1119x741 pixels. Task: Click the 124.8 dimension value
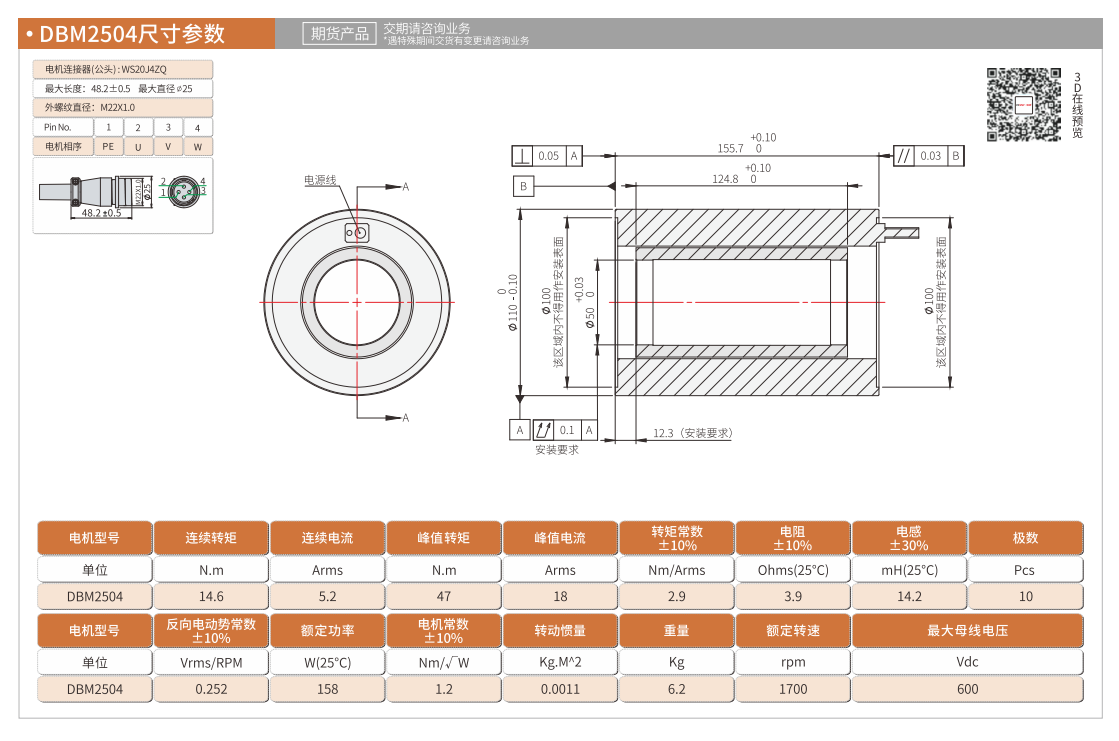[x=725, y=179]
